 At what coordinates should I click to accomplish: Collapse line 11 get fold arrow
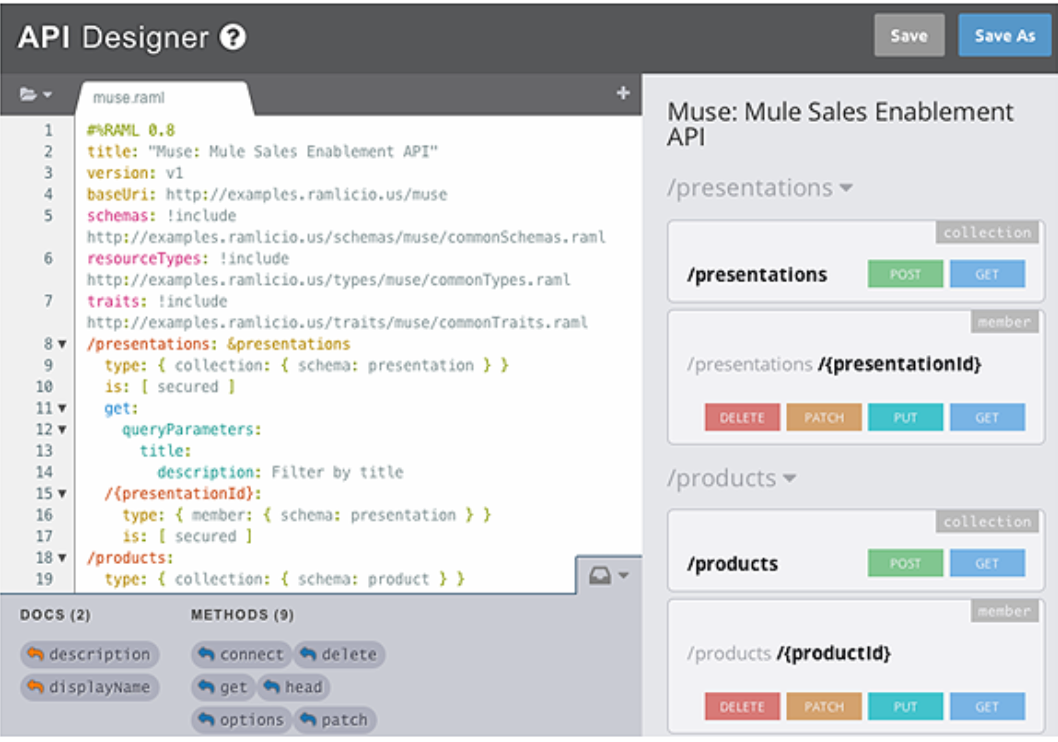62,408
